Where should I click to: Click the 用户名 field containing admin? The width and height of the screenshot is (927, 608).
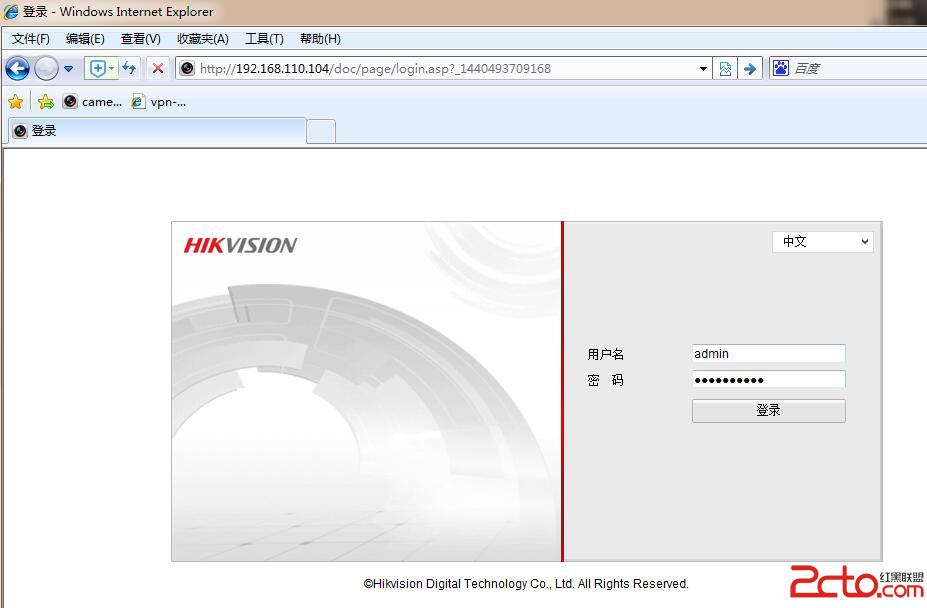click(x=769, y=354)
